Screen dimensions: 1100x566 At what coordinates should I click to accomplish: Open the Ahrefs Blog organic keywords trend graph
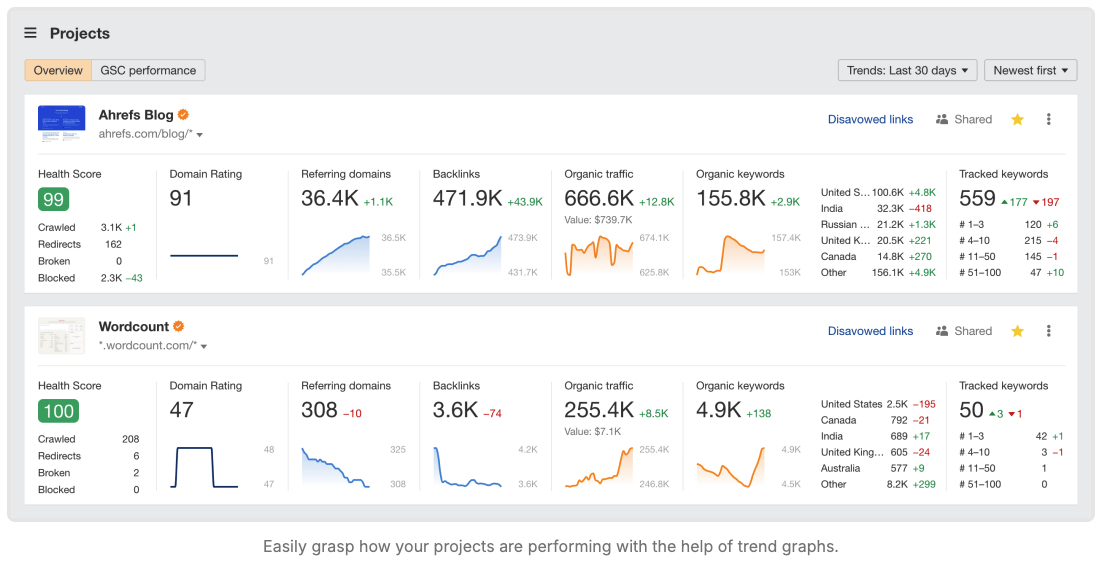(730, 255)
